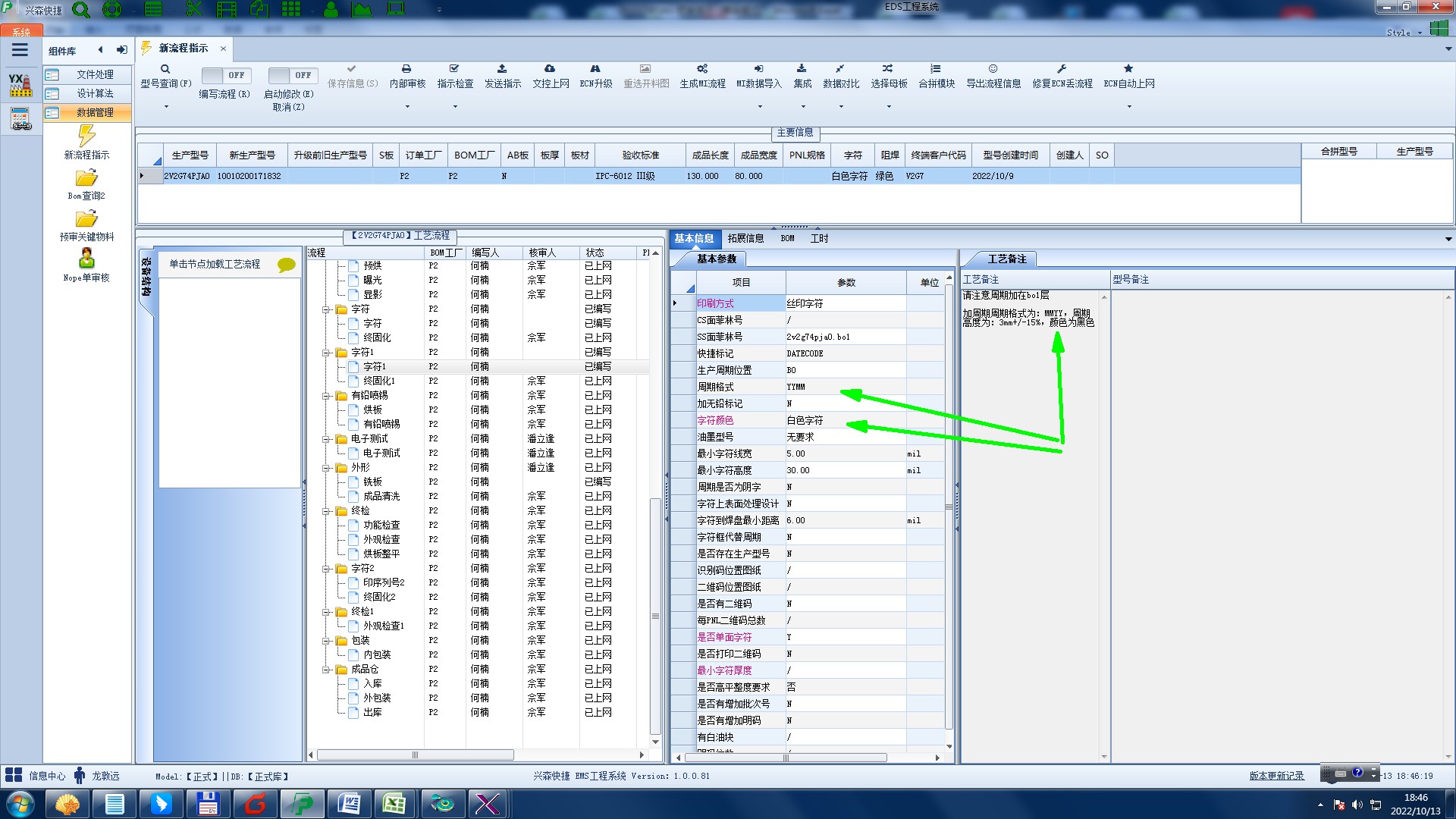Toggle the 自动修改 OFF switch
1456x819 pixels.
[x=293, y=75]
